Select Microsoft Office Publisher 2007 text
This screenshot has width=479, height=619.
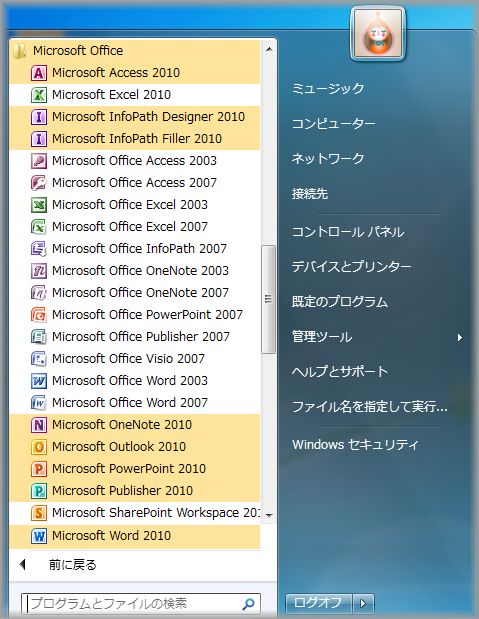pyautogui.click(x=141, y=336)
